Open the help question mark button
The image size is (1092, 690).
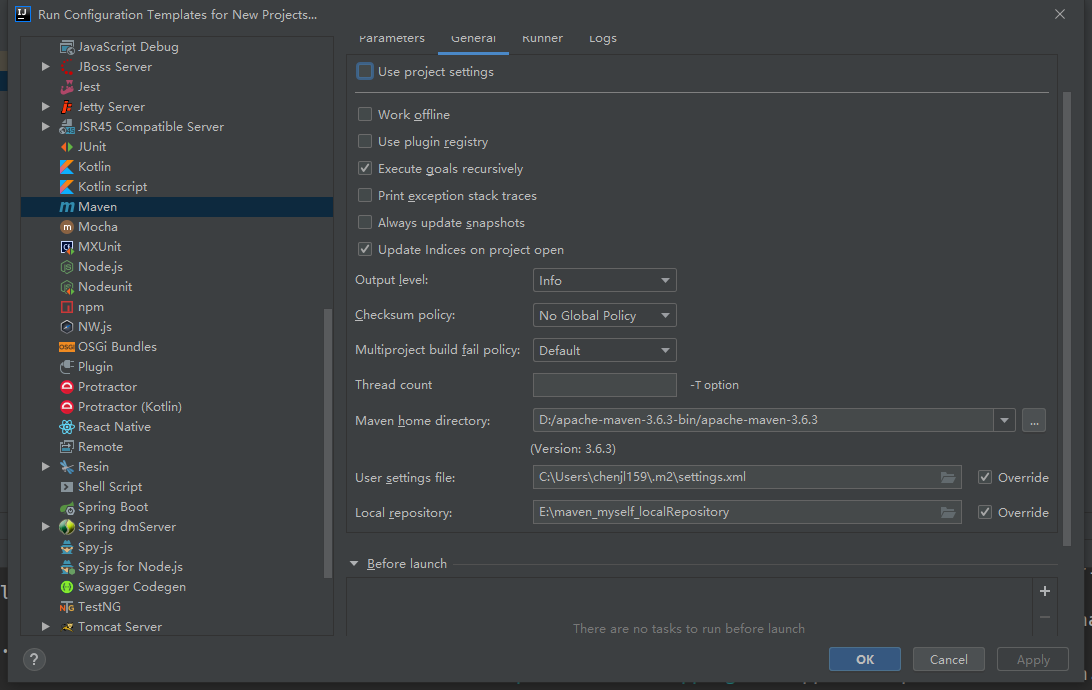point(35,660)
